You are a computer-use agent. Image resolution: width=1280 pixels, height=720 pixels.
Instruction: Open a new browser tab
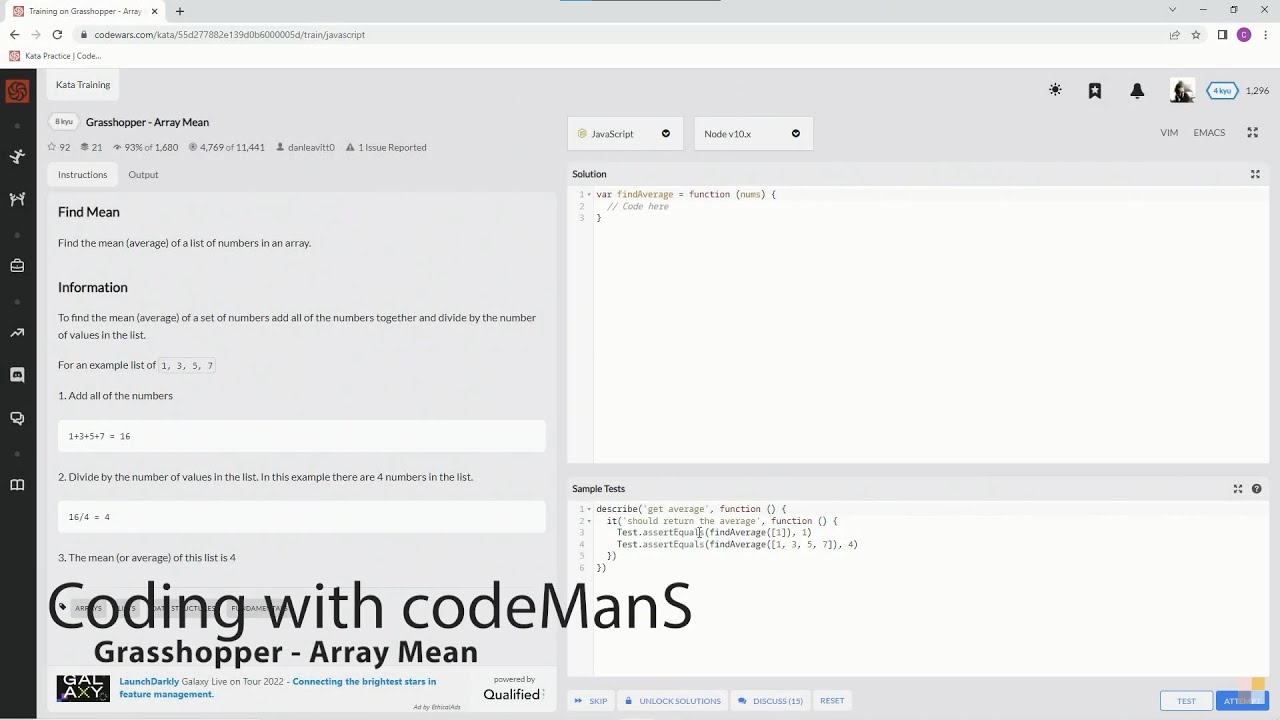[180, 11]
